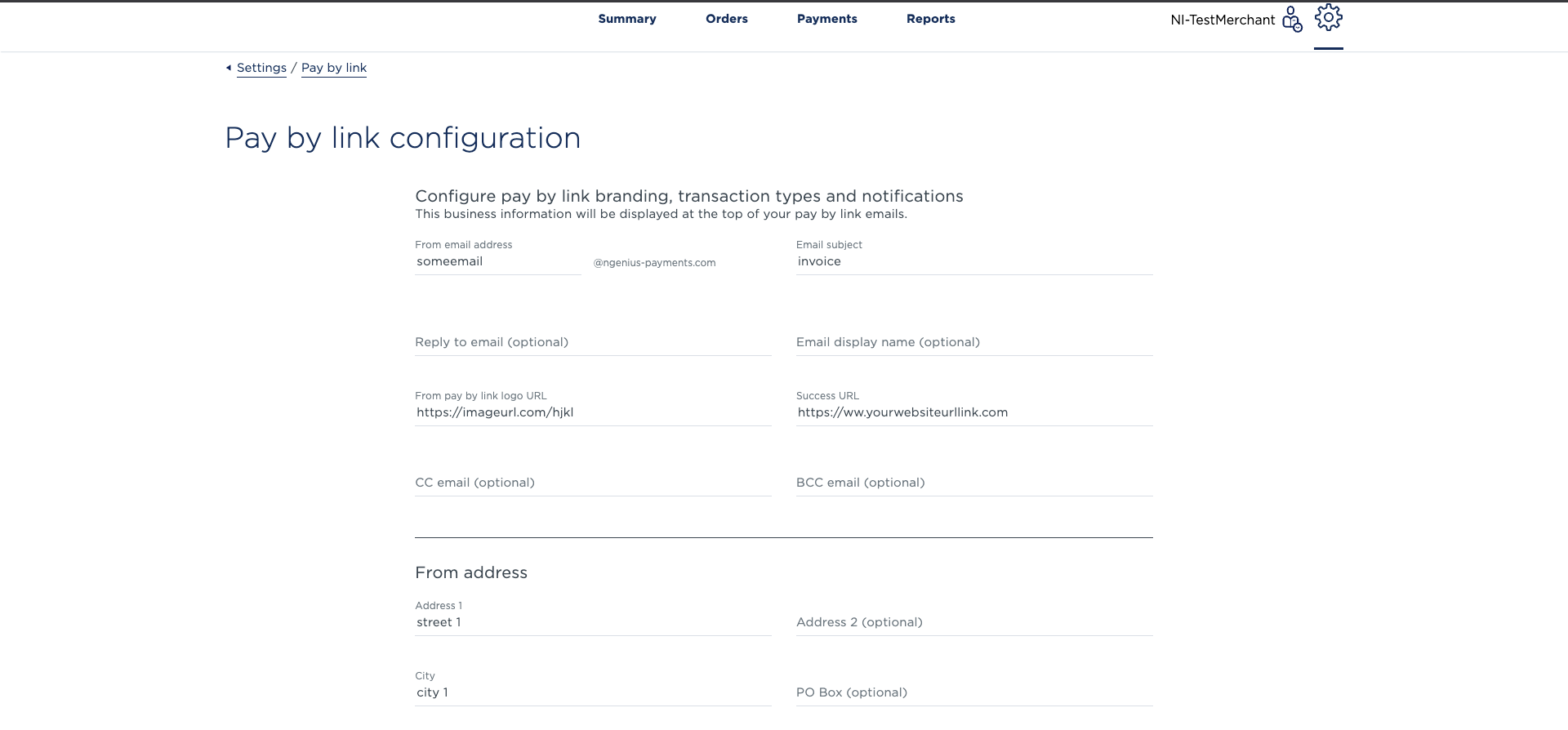Edit the pay by link logo URL field
Viewport: 1568px width, 730px height.
point(593,412)
